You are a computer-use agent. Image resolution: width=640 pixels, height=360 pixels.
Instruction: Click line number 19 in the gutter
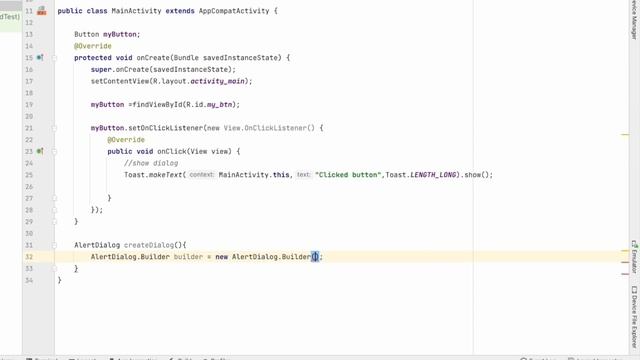tap(29, 105)
